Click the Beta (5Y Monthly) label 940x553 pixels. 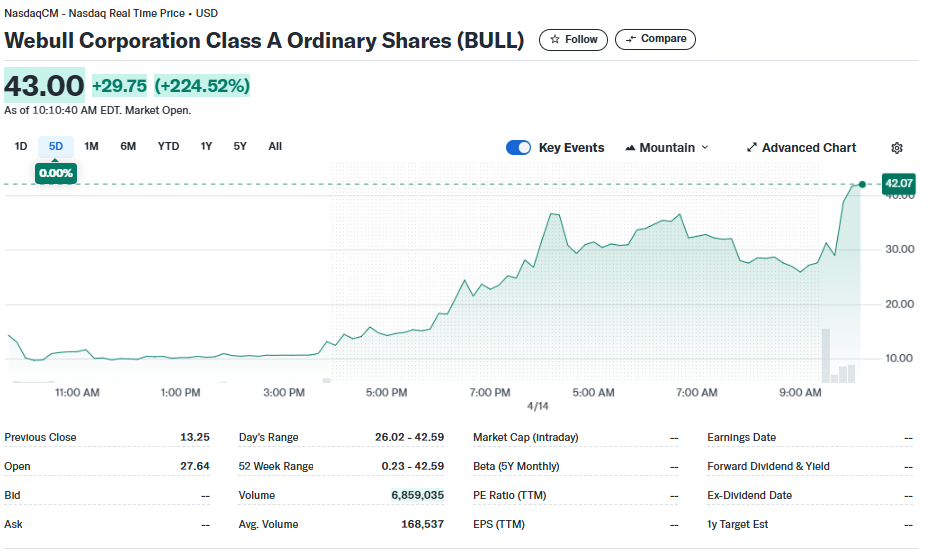point(516,466)
